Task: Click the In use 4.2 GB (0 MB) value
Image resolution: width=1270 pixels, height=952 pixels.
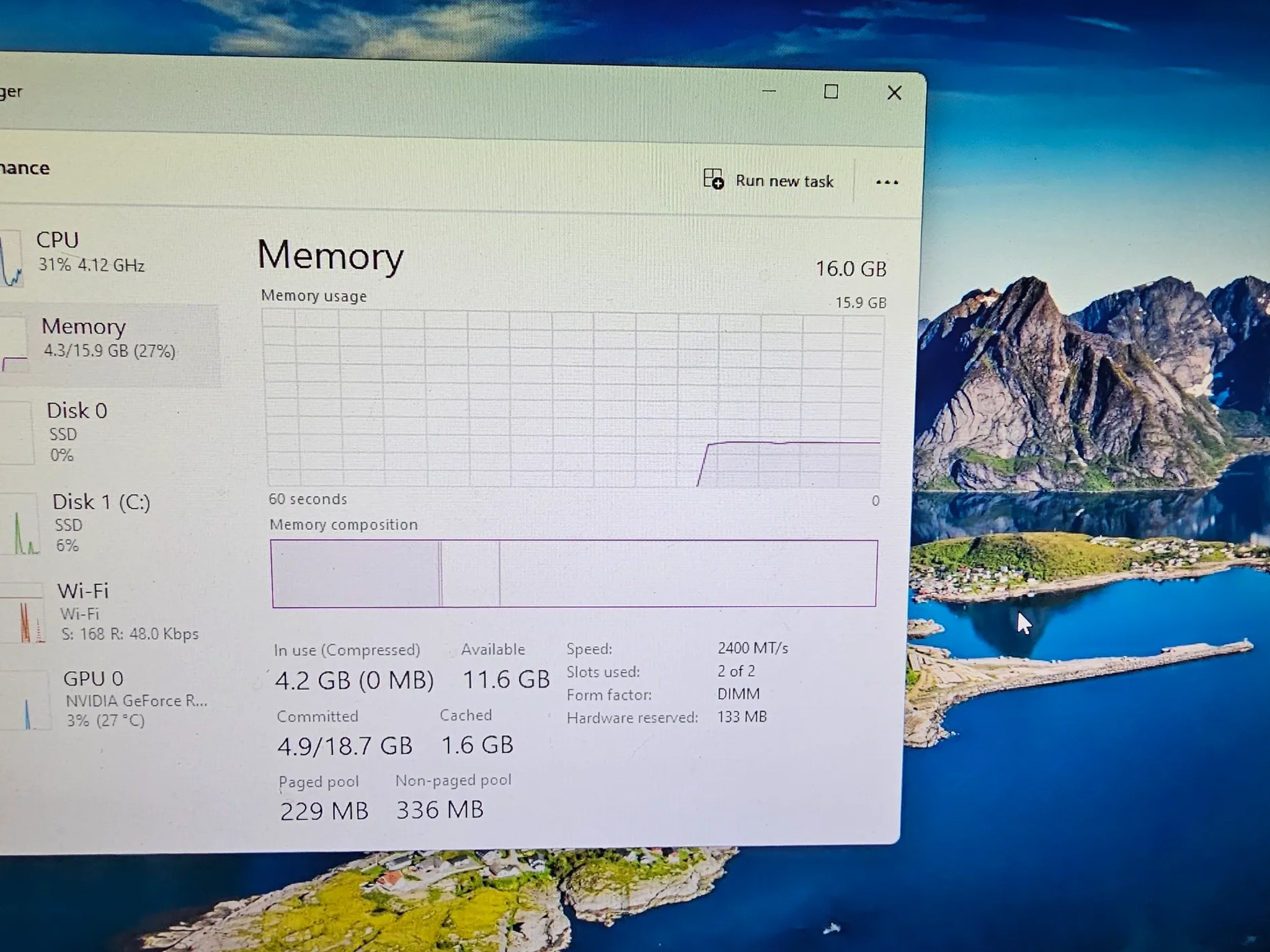Action: pyautogui.click(x=354, y=681)
